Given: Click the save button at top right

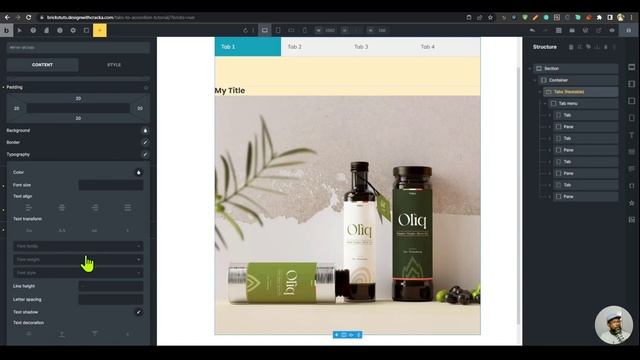Looking at the screenshot, I should [629, 30].
